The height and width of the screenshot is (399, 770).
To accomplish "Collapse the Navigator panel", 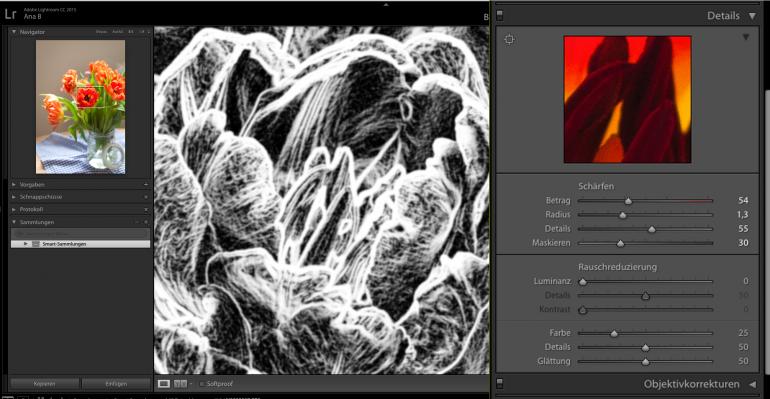I will [14, 31].
